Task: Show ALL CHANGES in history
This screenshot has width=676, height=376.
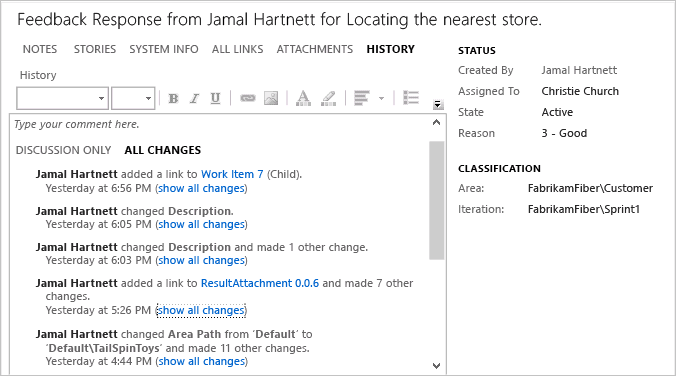Action: (x=163, y=150)
